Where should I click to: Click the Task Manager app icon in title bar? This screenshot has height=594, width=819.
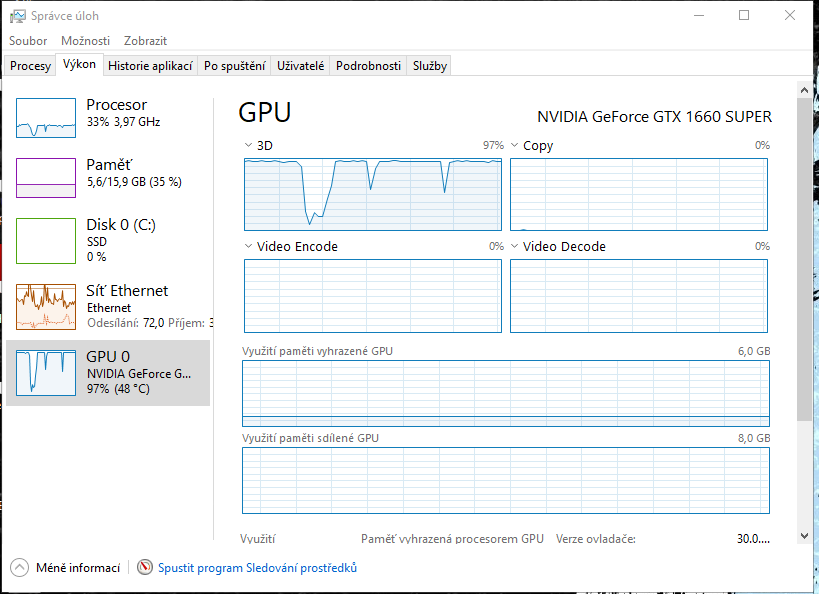(18, 16)
